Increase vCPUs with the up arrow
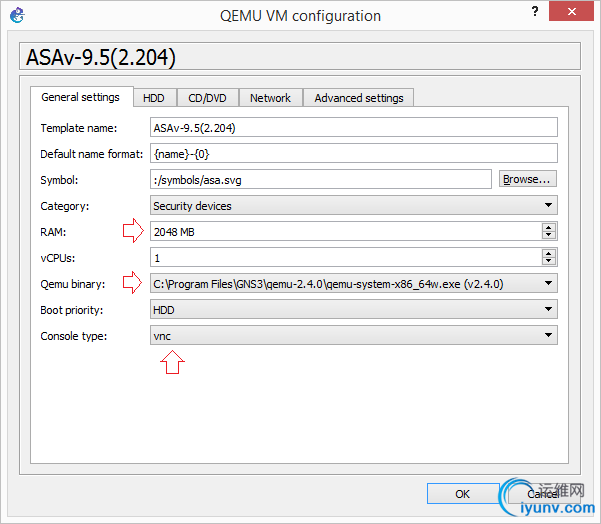The image size is (601, 524). [x=548, y=253]
